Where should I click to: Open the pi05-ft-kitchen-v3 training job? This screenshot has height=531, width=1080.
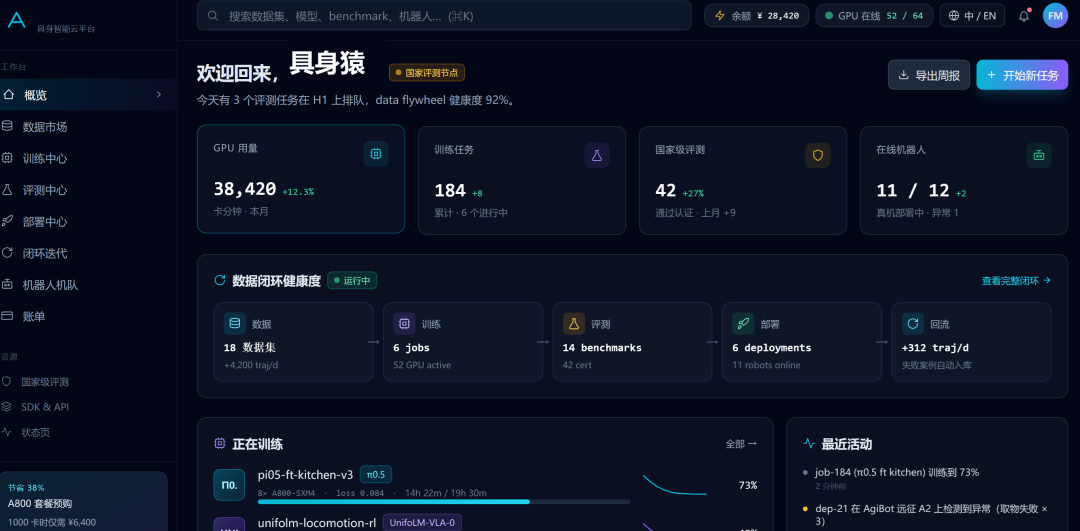point(305,475)
